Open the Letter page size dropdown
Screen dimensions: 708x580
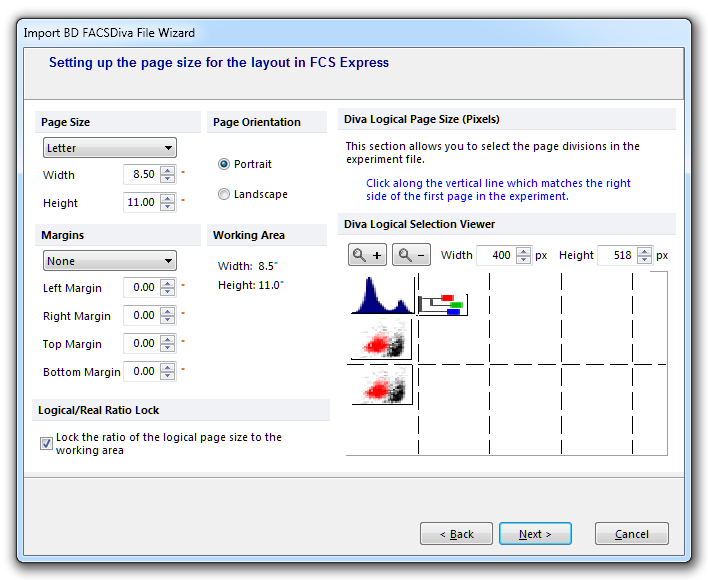(x=110, y=148)
